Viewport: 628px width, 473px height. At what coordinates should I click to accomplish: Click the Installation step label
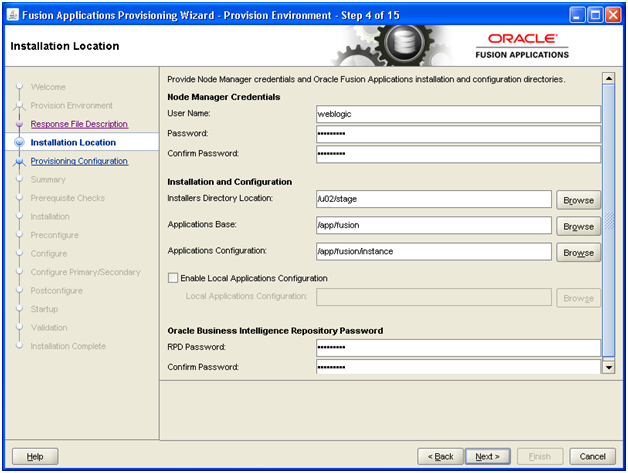coord(50,216)
